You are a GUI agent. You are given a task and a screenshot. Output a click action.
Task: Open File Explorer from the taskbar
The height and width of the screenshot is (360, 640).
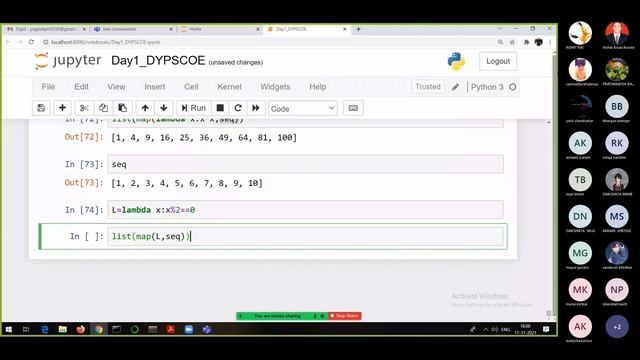tap(62, 329)
